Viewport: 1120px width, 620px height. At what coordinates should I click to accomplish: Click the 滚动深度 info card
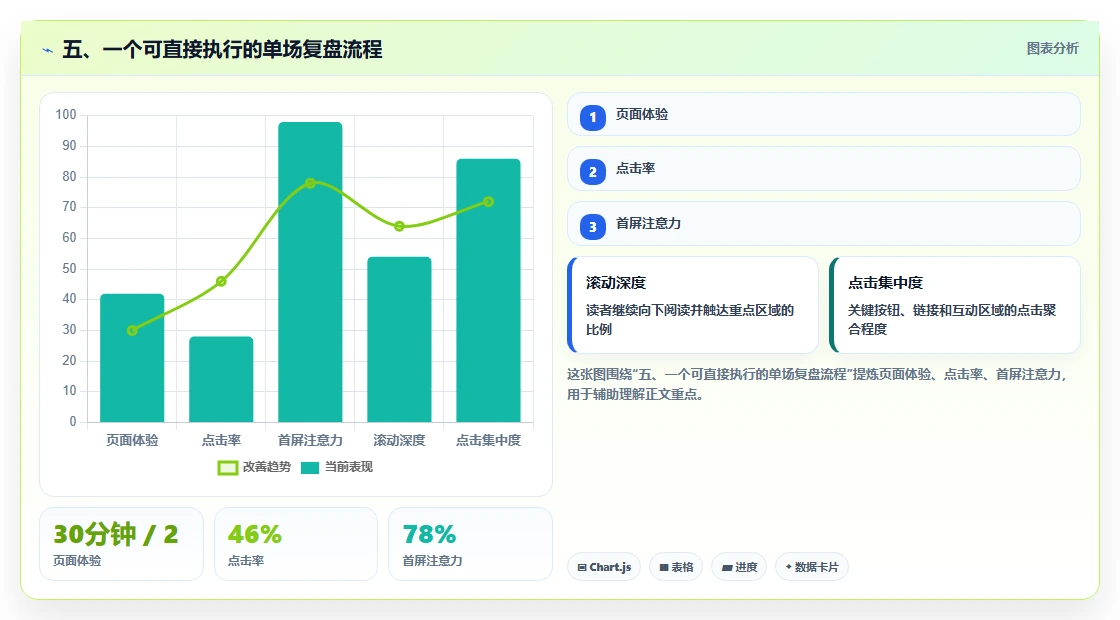(x=693, y=305)
